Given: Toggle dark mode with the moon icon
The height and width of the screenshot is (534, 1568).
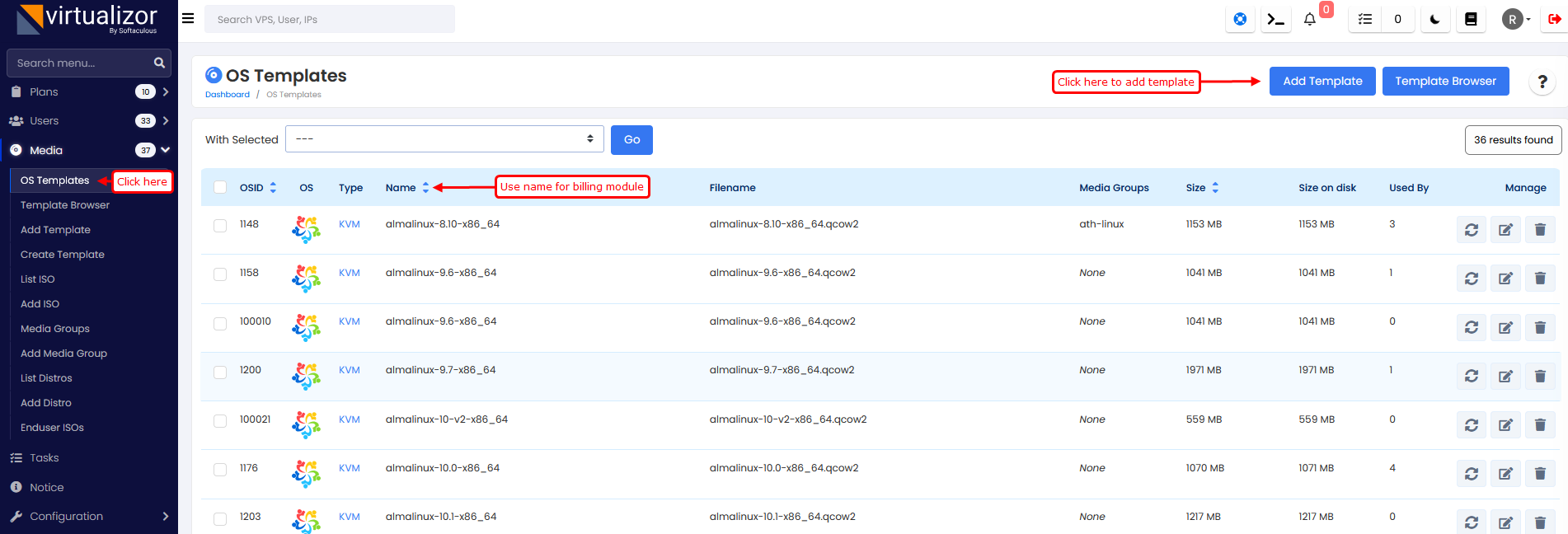Looking at the screenshot, I should point(1434,19).
